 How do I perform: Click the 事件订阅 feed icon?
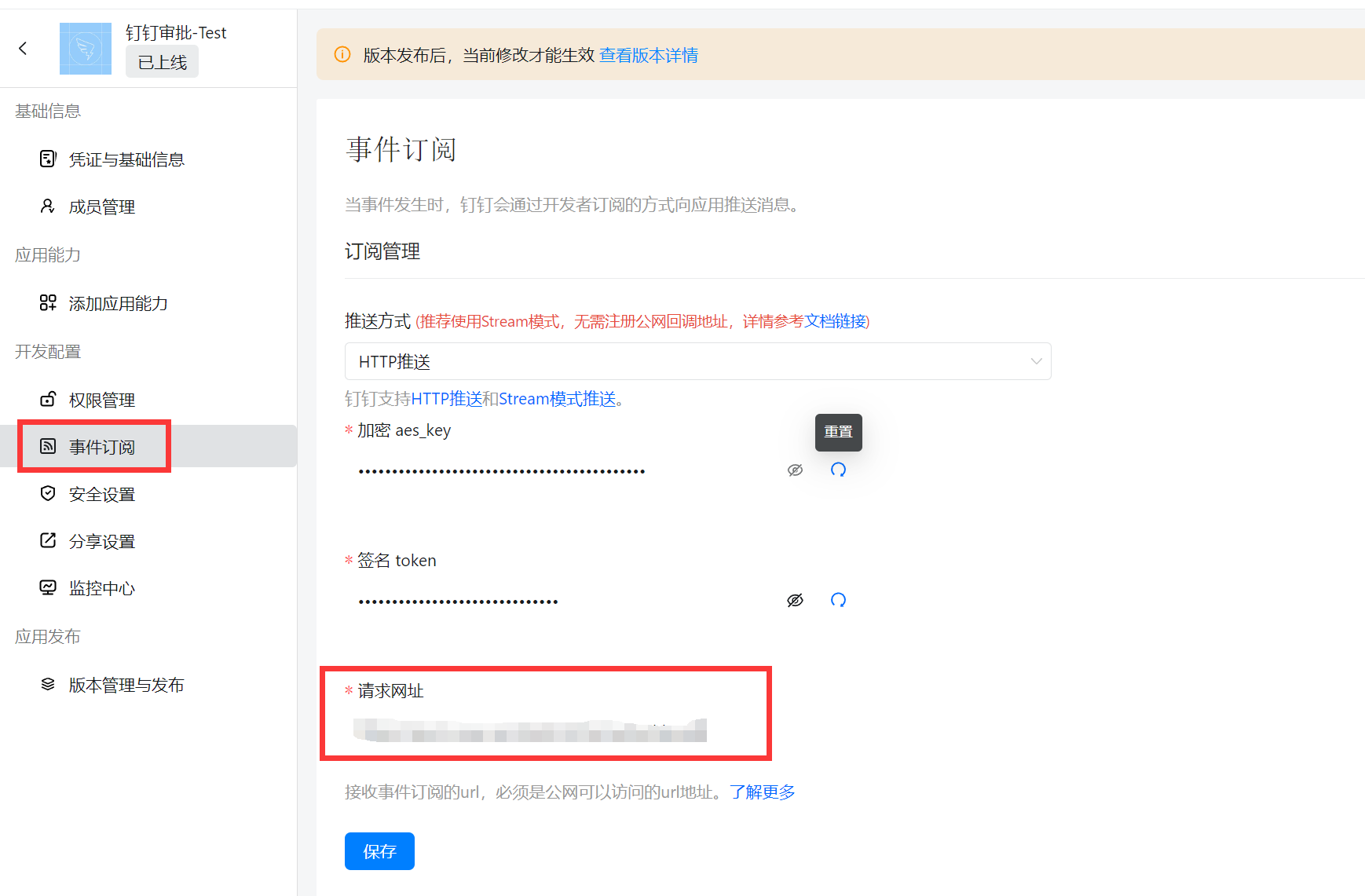click(x=48, y=446)
